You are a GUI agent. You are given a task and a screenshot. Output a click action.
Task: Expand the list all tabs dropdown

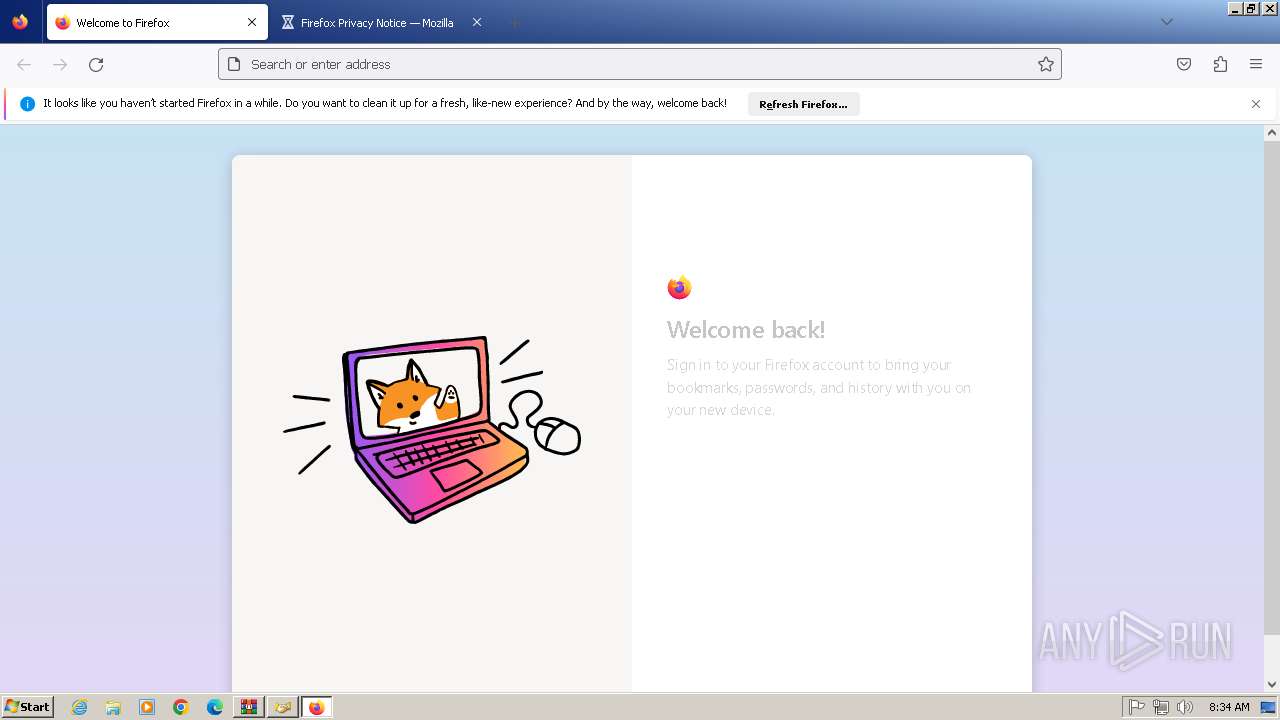click(x=1166, y=22)
